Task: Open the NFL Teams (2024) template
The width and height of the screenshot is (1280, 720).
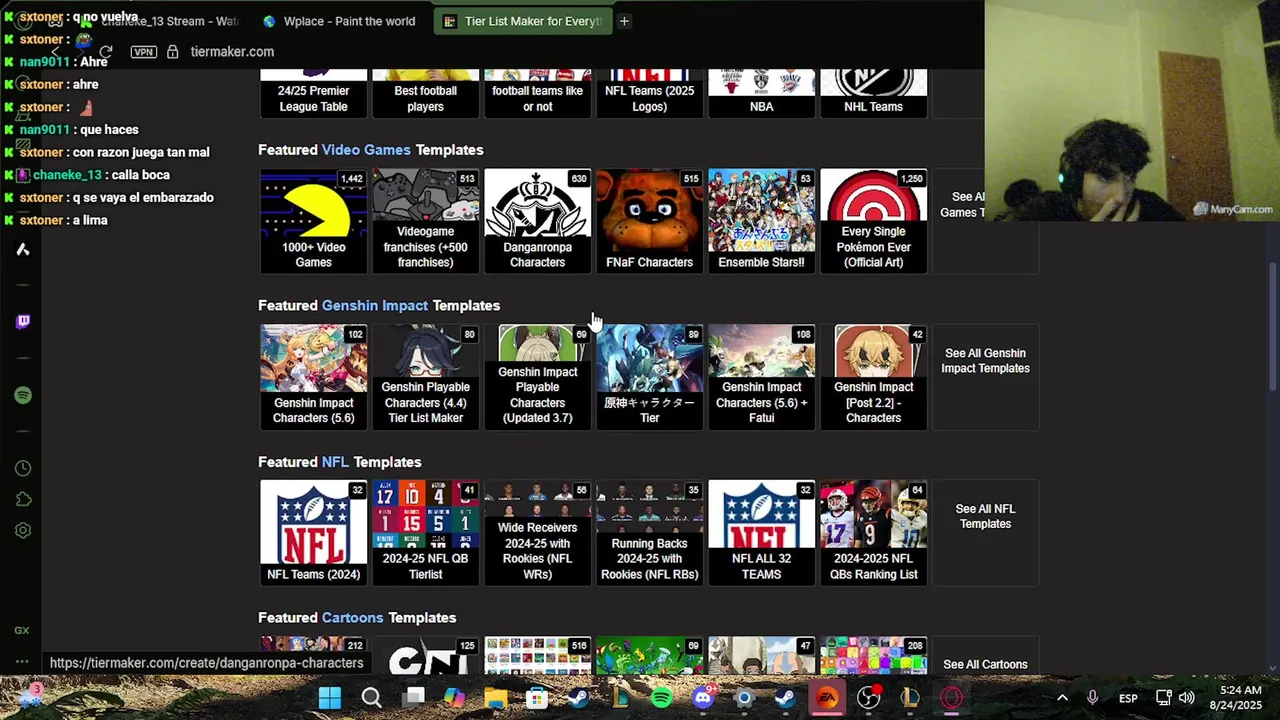Action: pos(313,533)
